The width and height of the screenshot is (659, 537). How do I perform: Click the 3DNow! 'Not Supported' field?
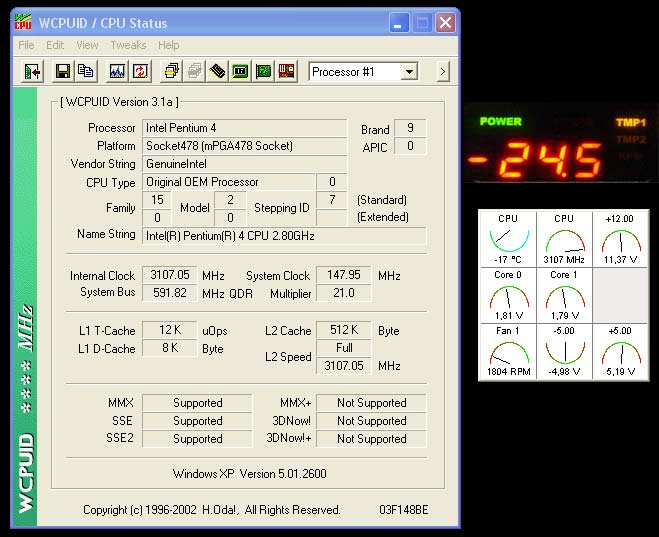tap(372, 421)
